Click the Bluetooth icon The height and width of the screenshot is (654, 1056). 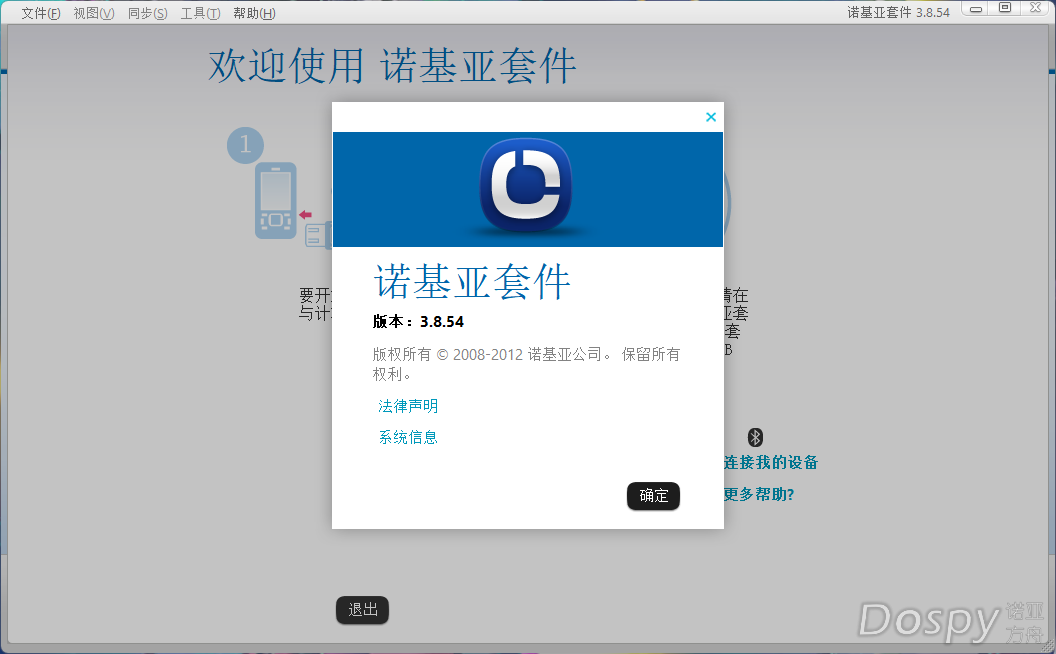point(755,437)
